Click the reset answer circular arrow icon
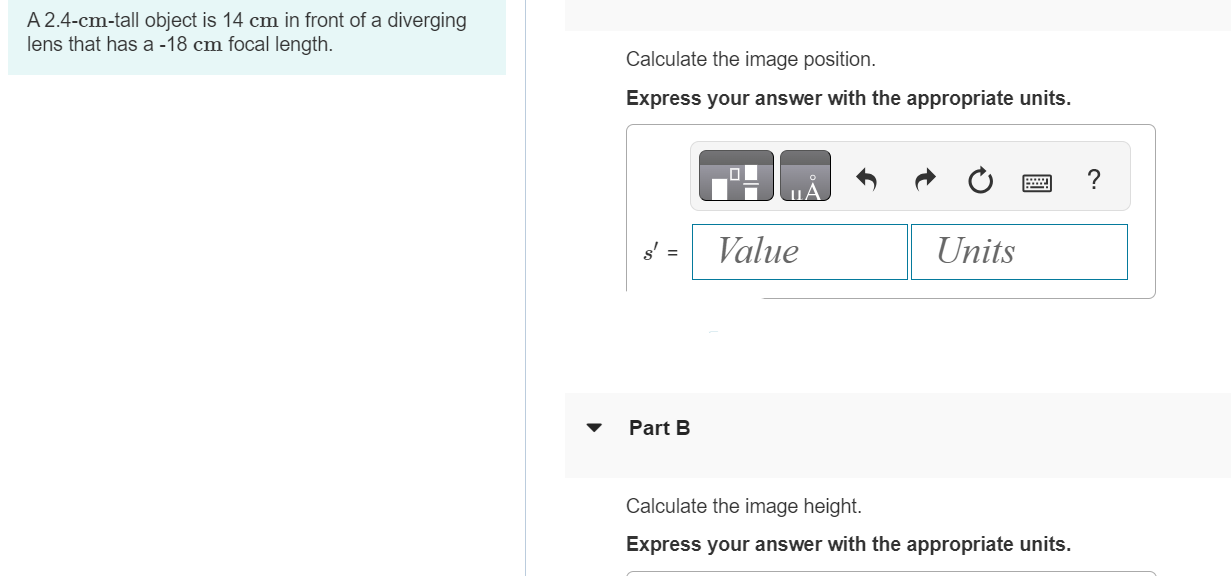 (x=978, y=180)
